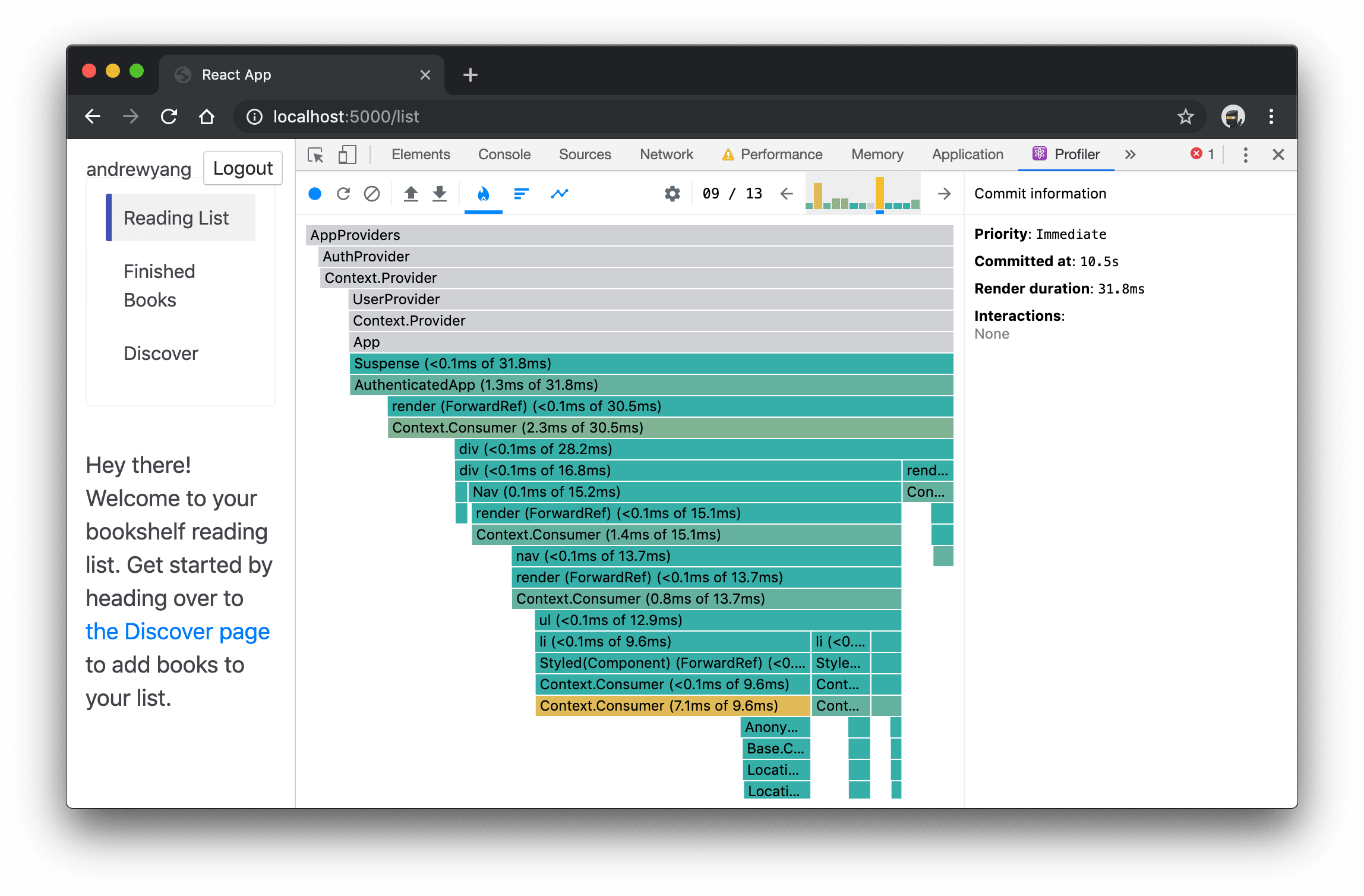This screenshot has height=896, width=1364.
Task: Save the profile using the download icon
Action: (x=439, y=193)
